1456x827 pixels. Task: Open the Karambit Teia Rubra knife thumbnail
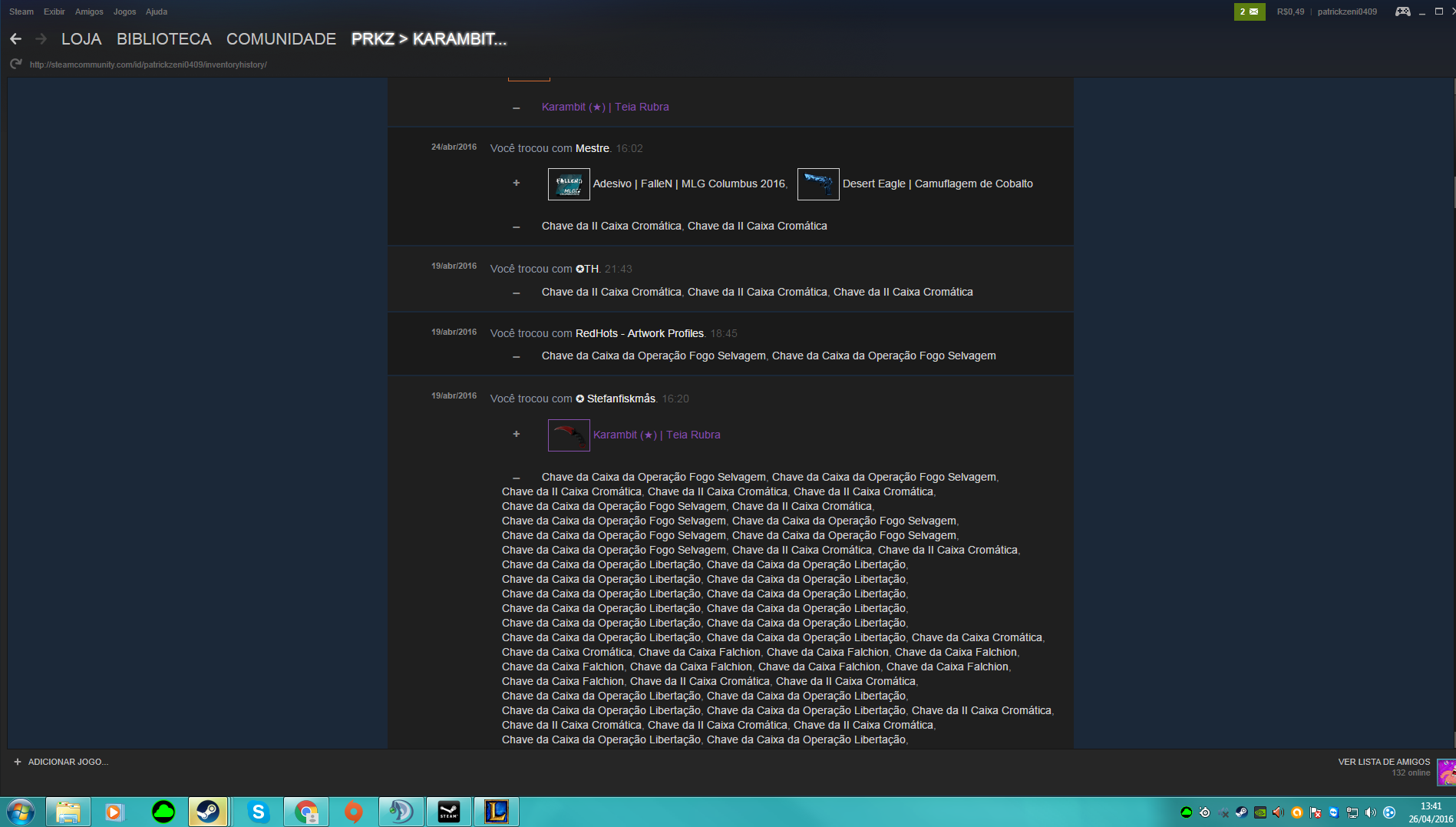(569, 435)
